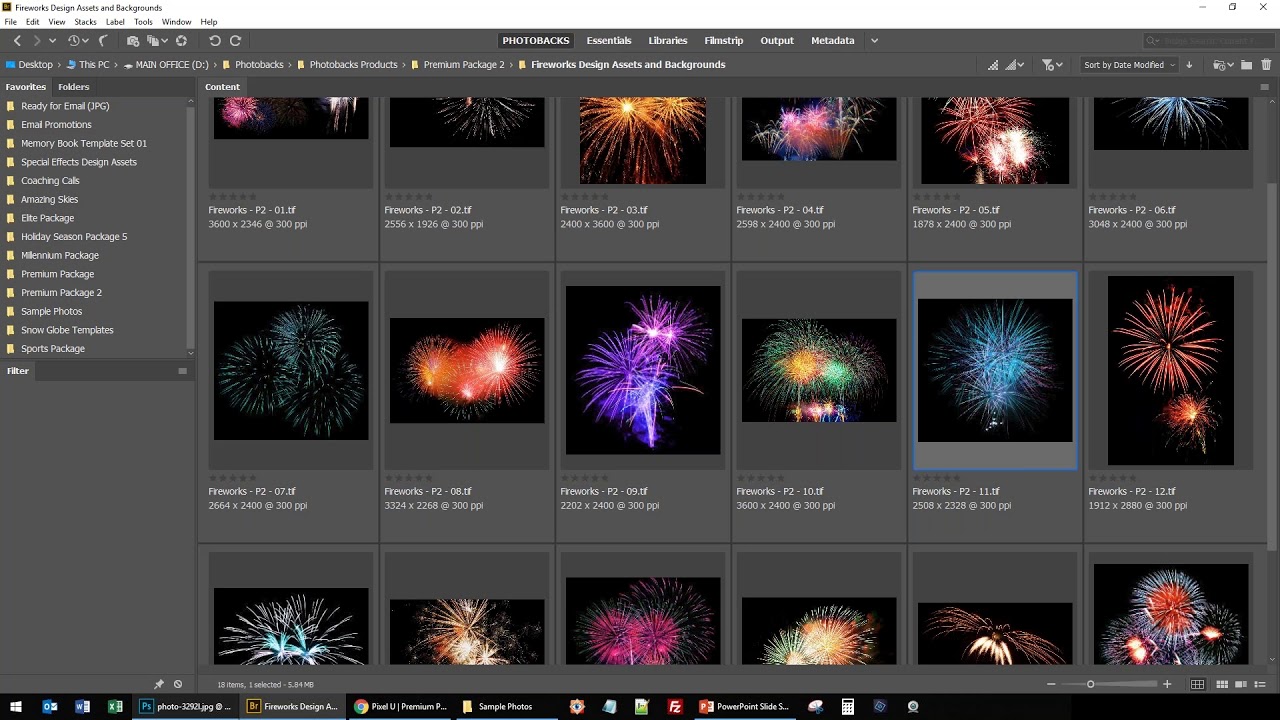The image size is (1280, 720).
Task: Open Special Effects Design Assets favorite
Action: [79, 162]
